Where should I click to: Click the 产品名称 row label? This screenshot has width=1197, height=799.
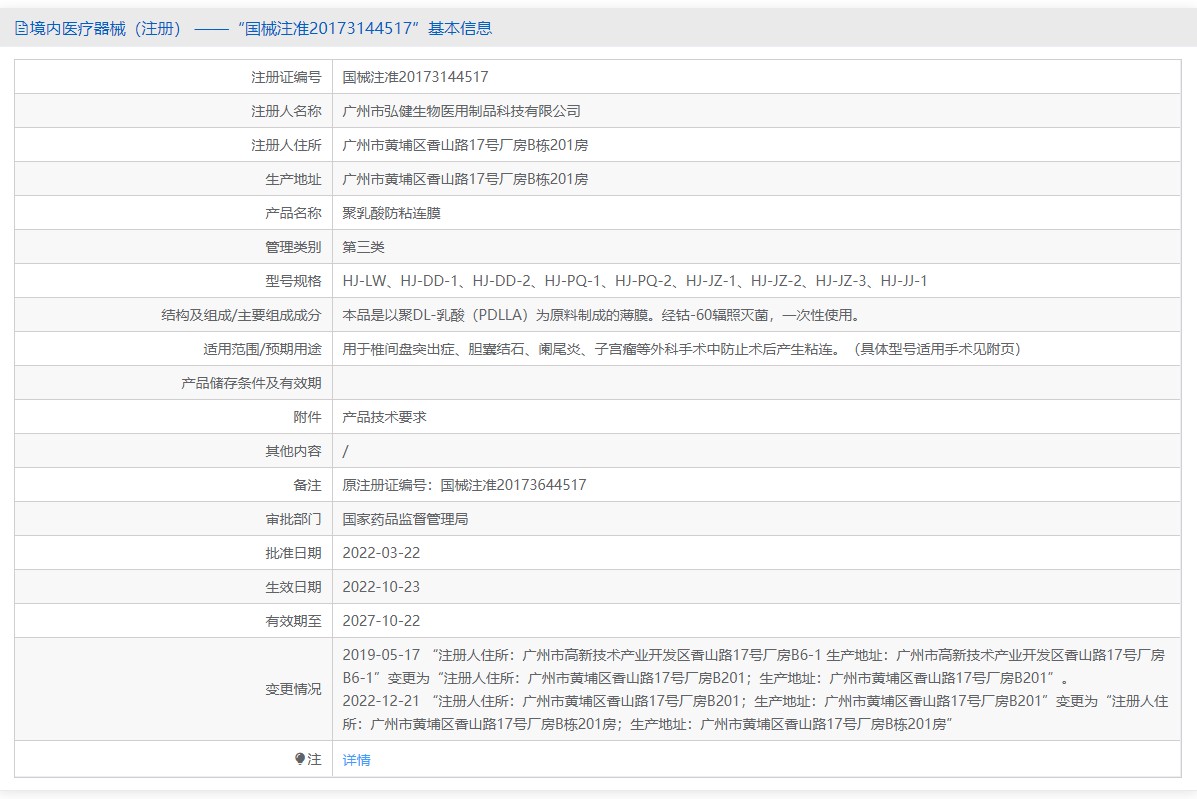point(293,213)
